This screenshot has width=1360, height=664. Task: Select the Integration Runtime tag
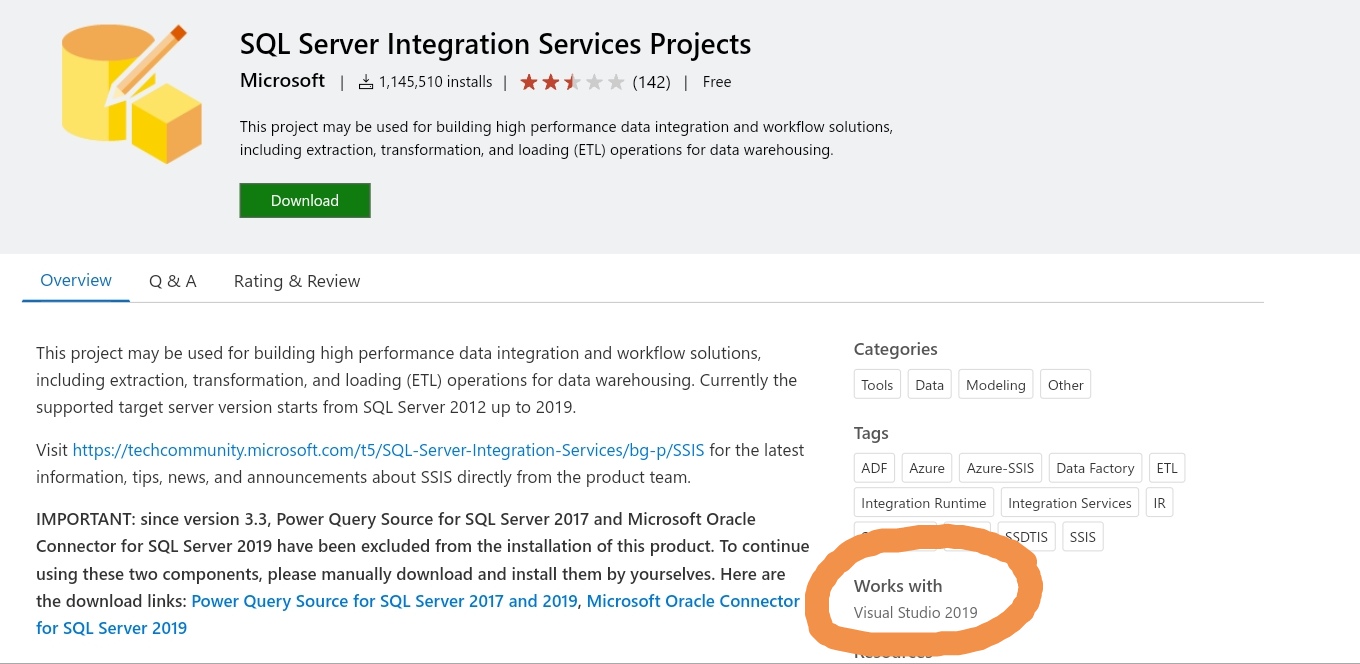(x=923, y=503)
